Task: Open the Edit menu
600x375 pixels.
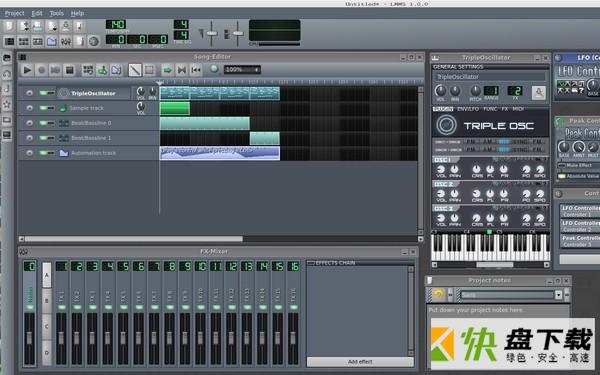Action: [x=37, y=13]
